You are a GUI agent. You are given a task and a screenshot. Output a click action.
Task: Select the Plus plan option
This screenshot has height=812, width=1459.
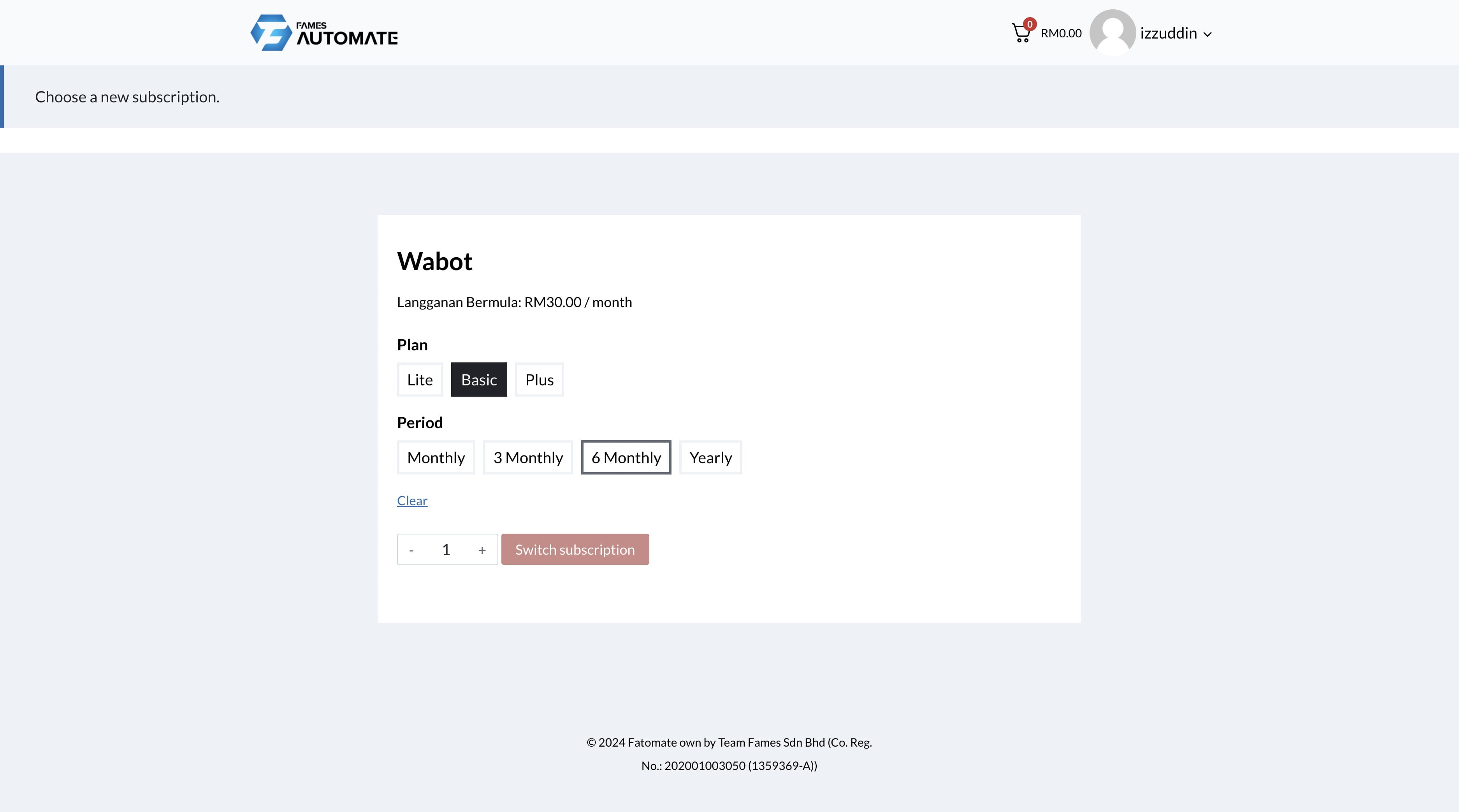coord(539,379)
